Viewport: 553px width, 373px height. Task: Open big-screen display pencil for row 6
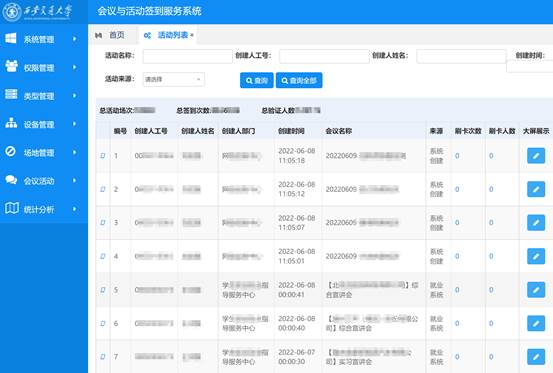point(536,323)
